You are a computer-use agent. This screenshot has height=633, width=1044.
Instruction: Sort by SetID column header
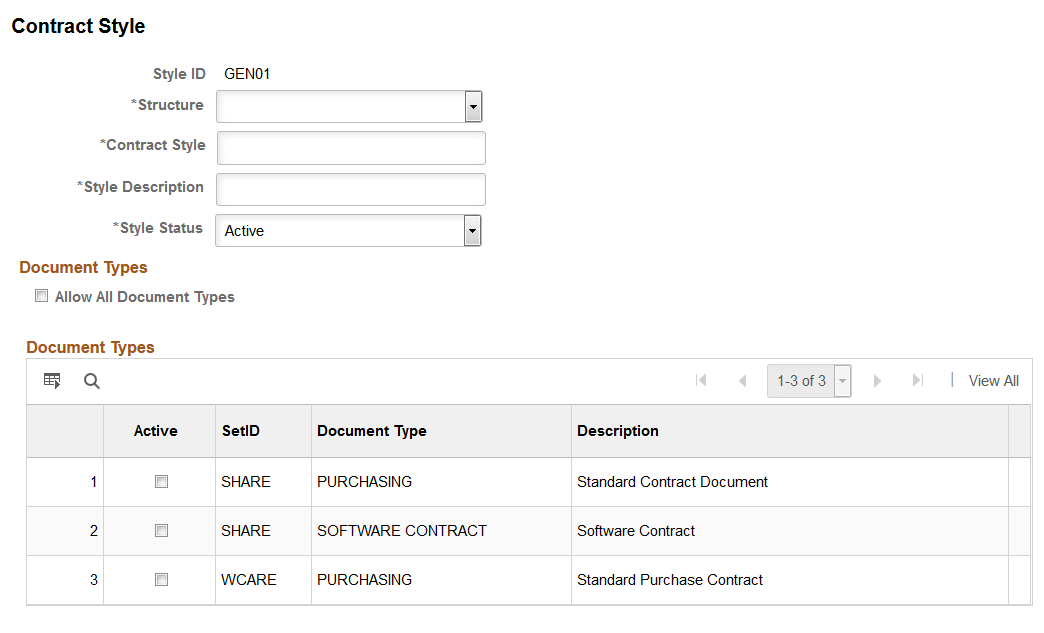point(240,431)
